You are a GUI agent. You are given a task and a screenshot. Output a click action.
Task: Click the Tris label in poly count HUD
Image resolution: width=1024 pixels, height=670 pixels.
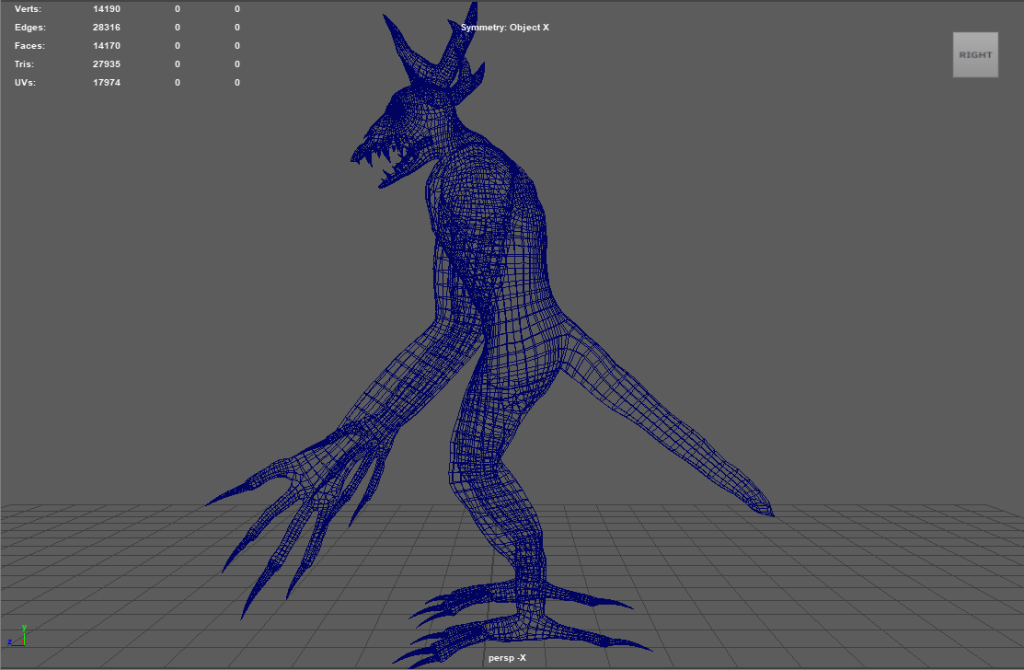pyautogui.click(x=26, y=64)
